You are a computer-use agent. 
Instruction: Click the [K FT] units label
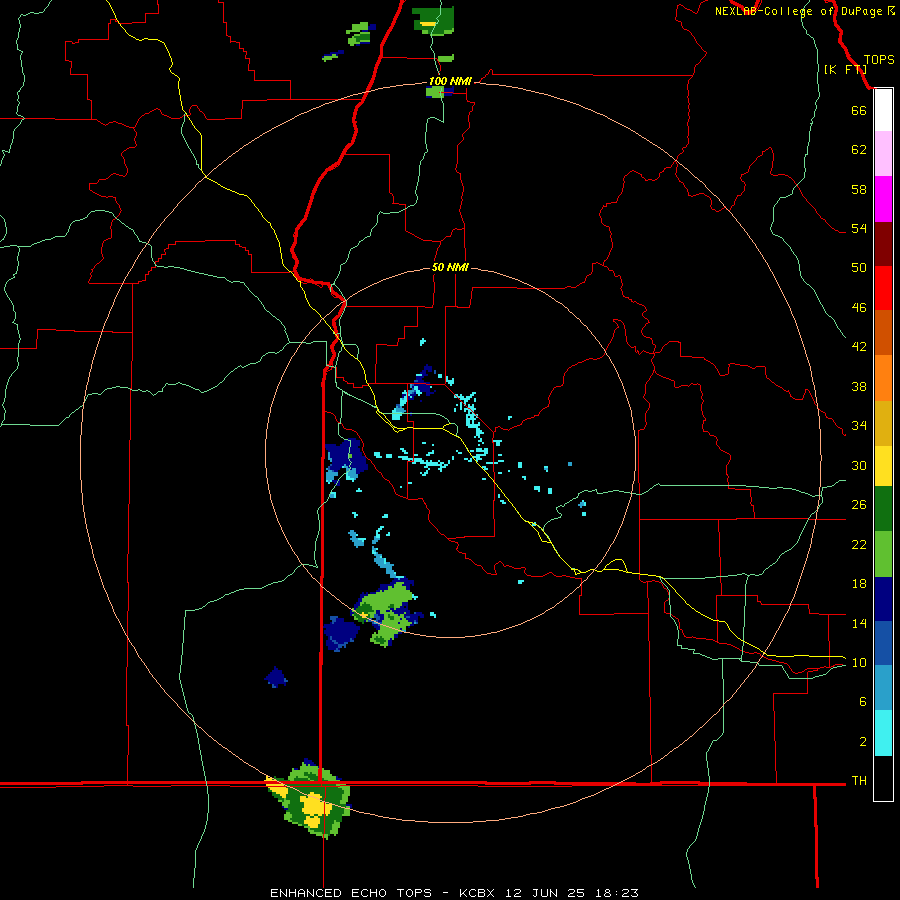click(845, 69)
